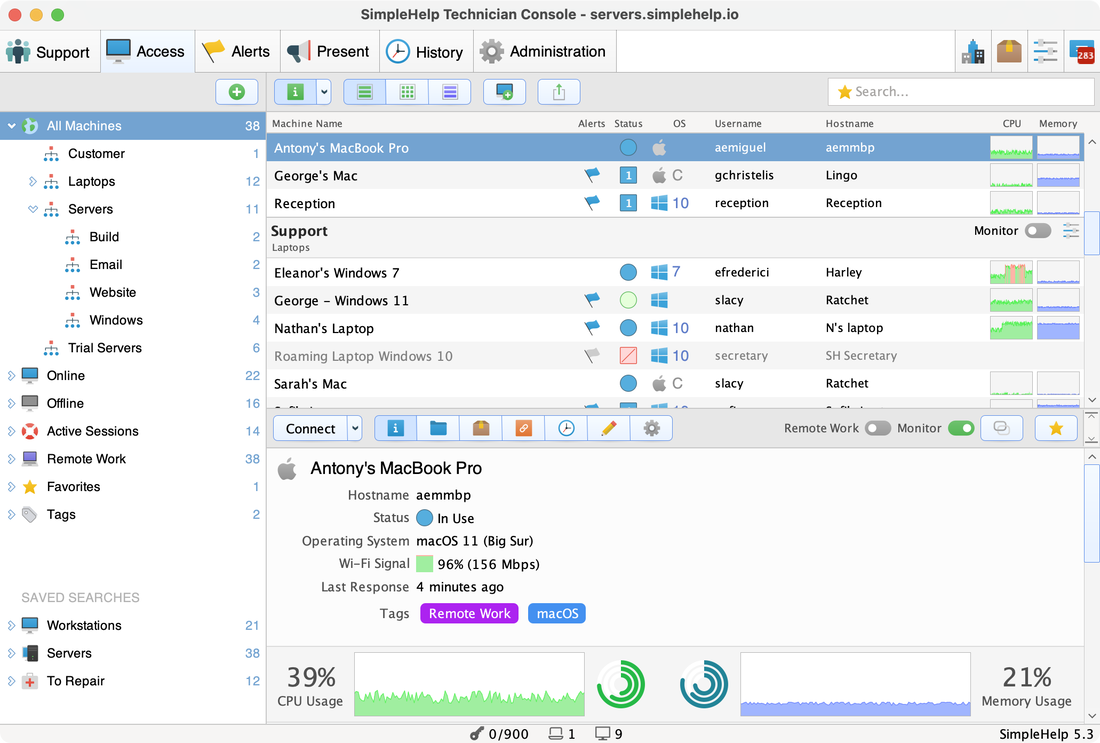The height and width of the screenshot is (743, 1100).
Task: Click the green plus button above the machine tree
Action: (x=236, y=92)
